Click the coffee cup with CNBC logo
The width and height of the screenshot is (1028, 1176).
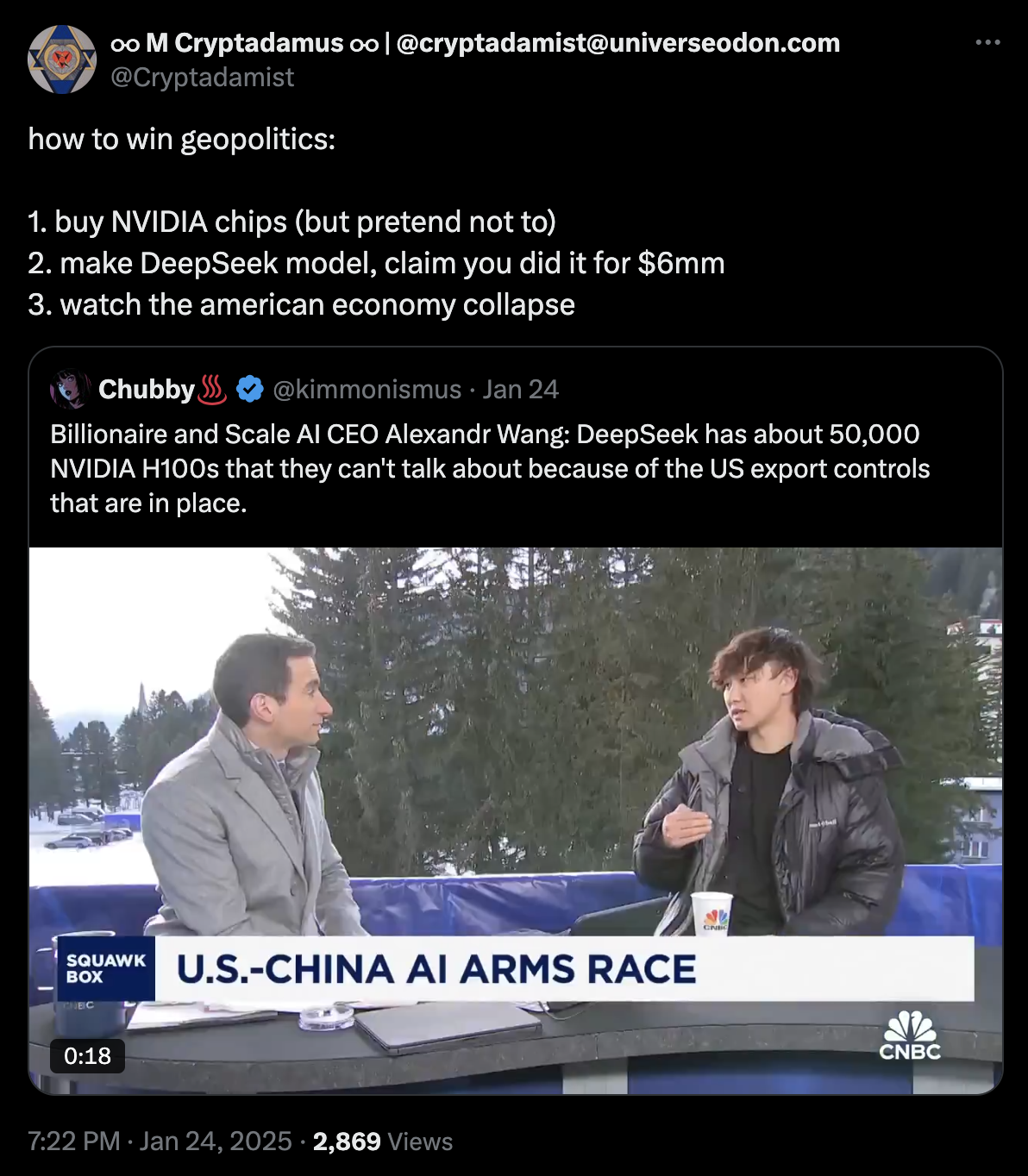point(712,914)
